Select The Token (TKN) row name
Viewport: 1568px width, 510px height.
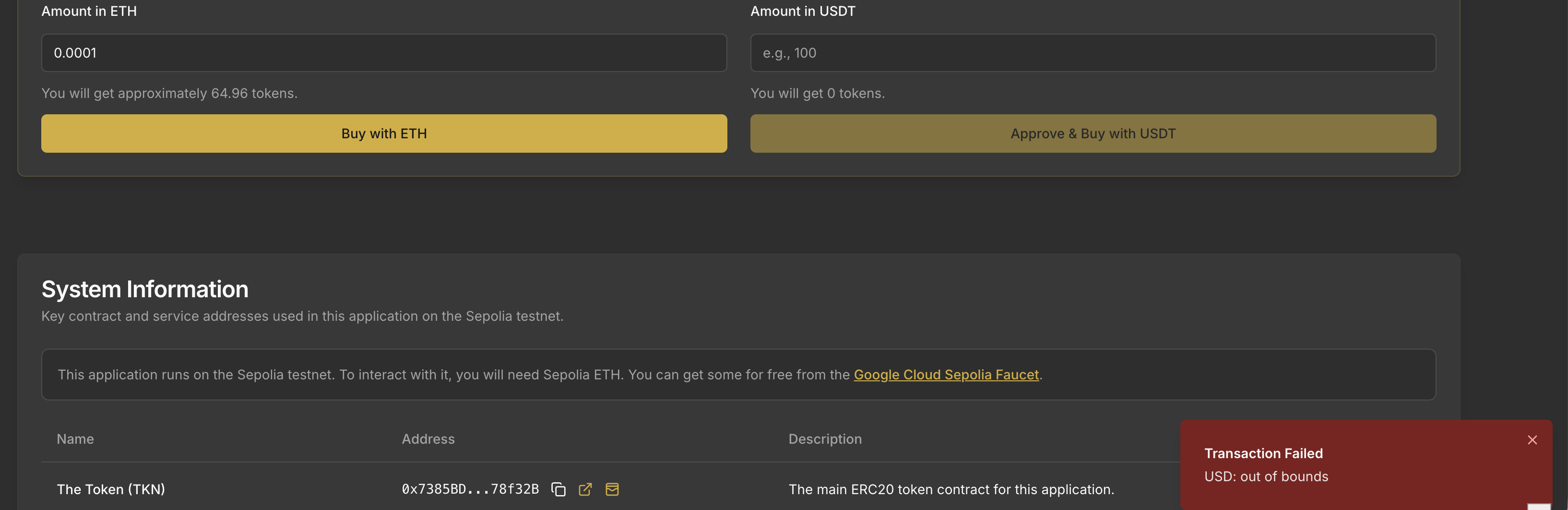111,489
